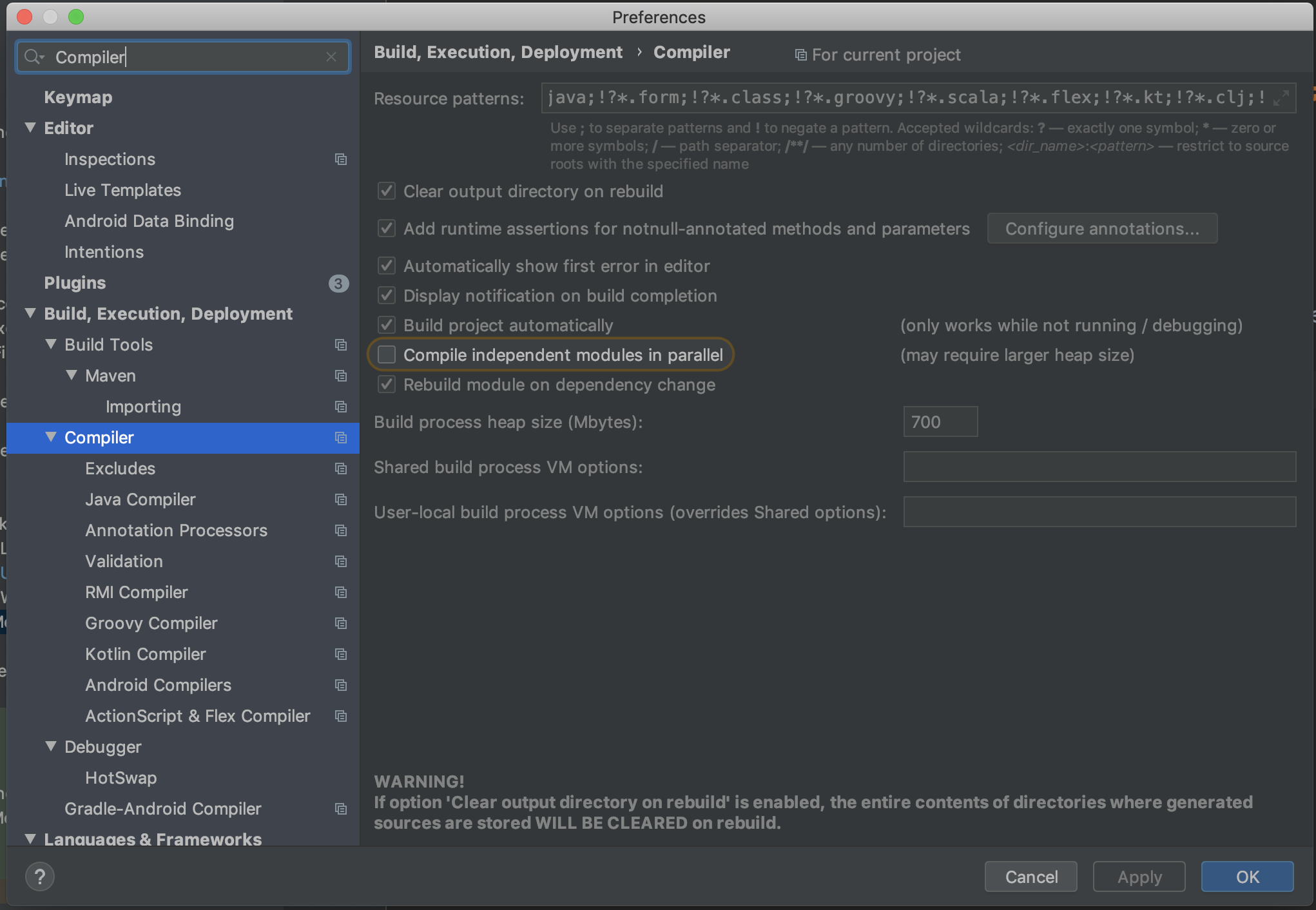Viewport: 1316px width, 910px height.
Task: Toggle Clear output directory on rebuild
Action: click(x=387, y=191)
